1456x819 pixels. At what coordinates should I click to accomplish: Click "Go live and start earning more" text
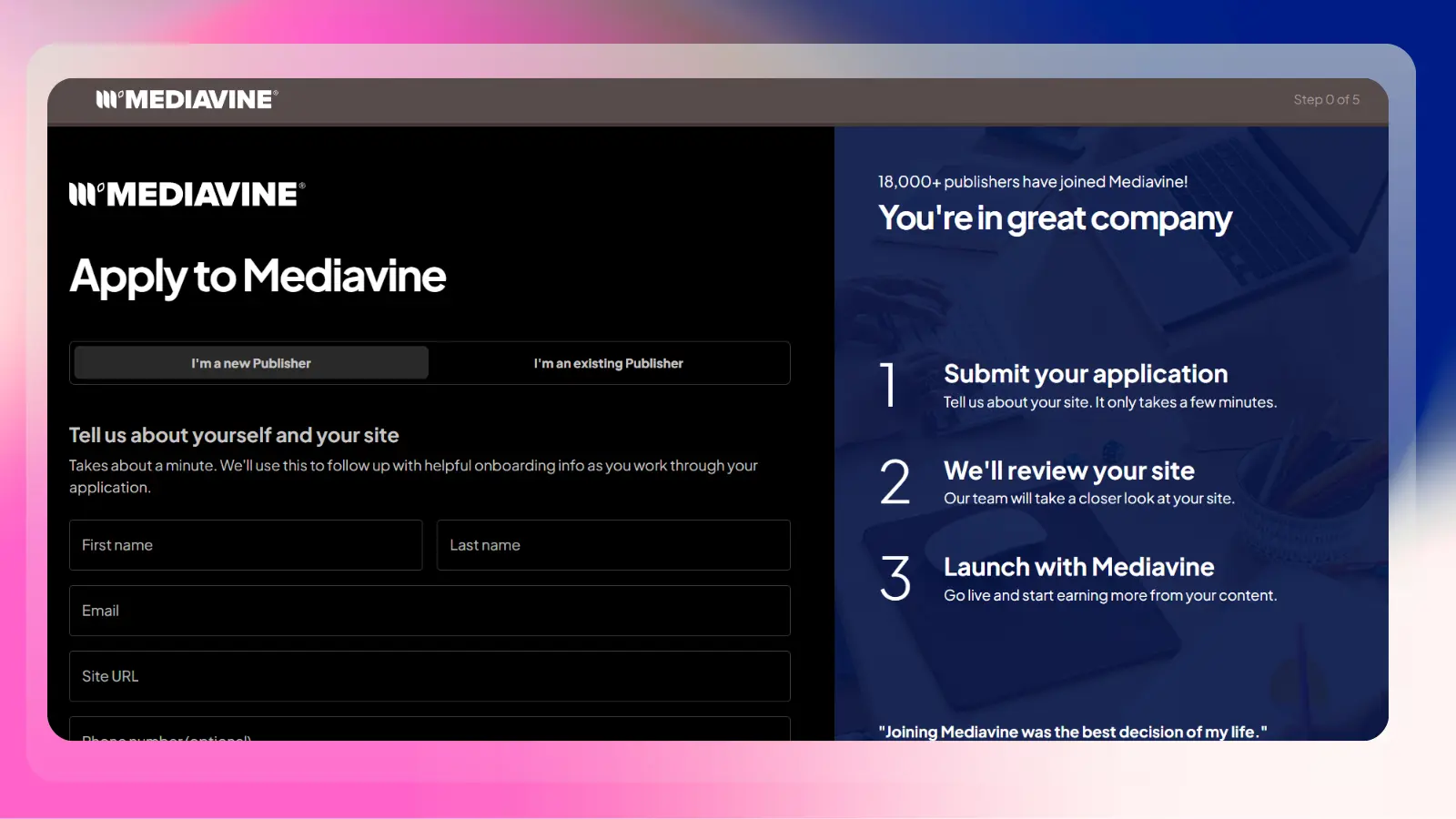click(1110, 595)
